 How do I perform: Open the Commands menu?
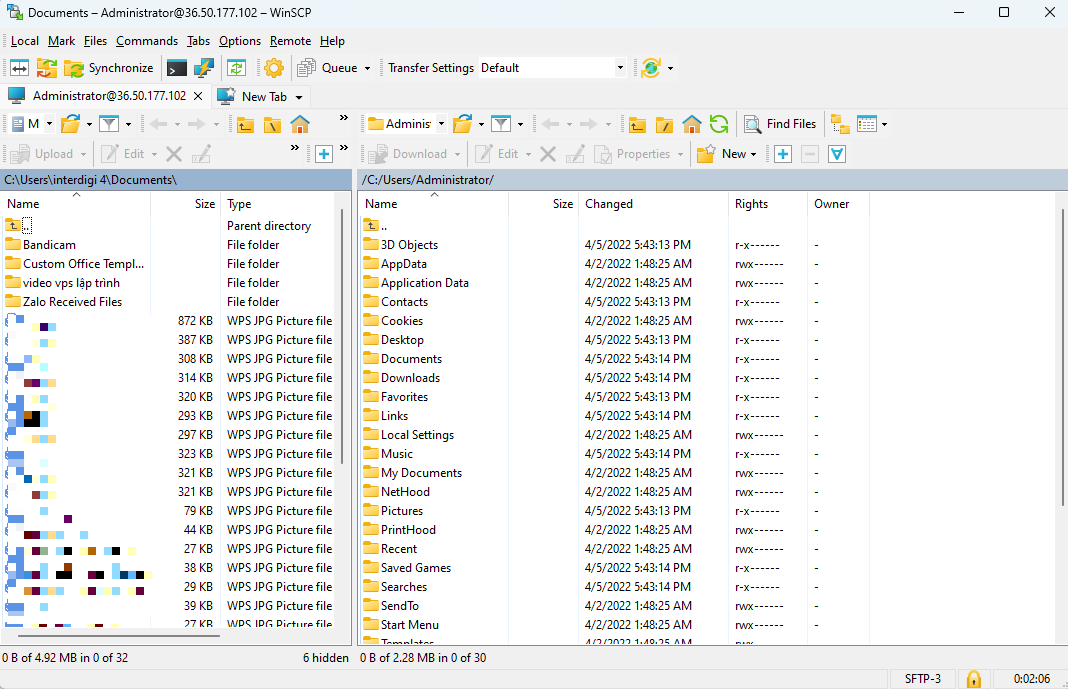point(146,41)
